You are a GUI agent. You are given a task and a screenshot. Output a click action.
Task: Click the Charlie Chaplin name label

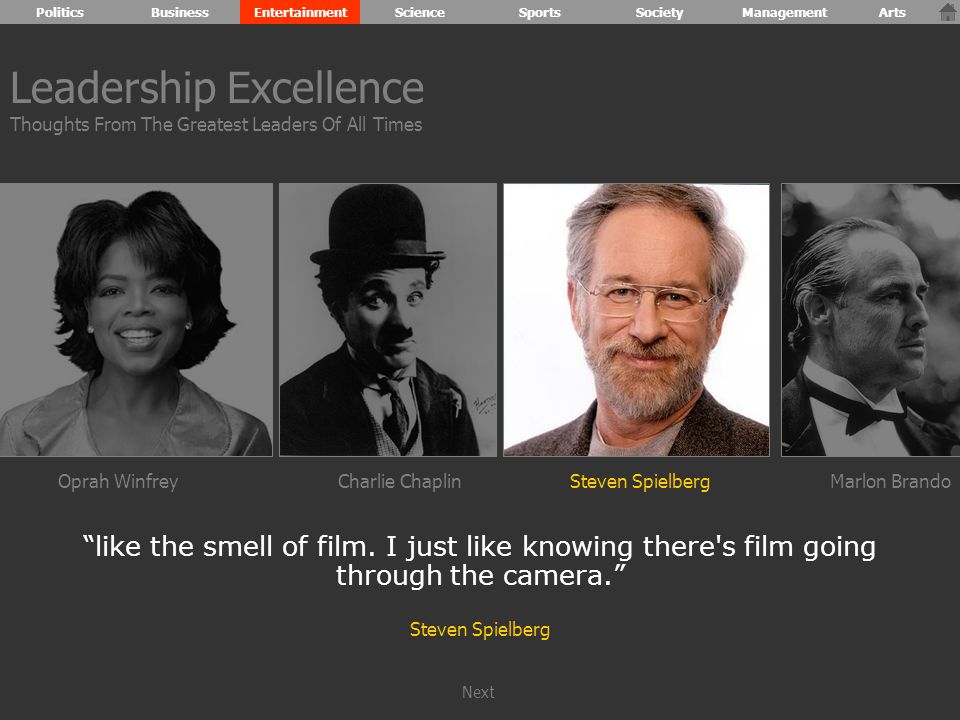pyautogui.click(x=399, y=482)
